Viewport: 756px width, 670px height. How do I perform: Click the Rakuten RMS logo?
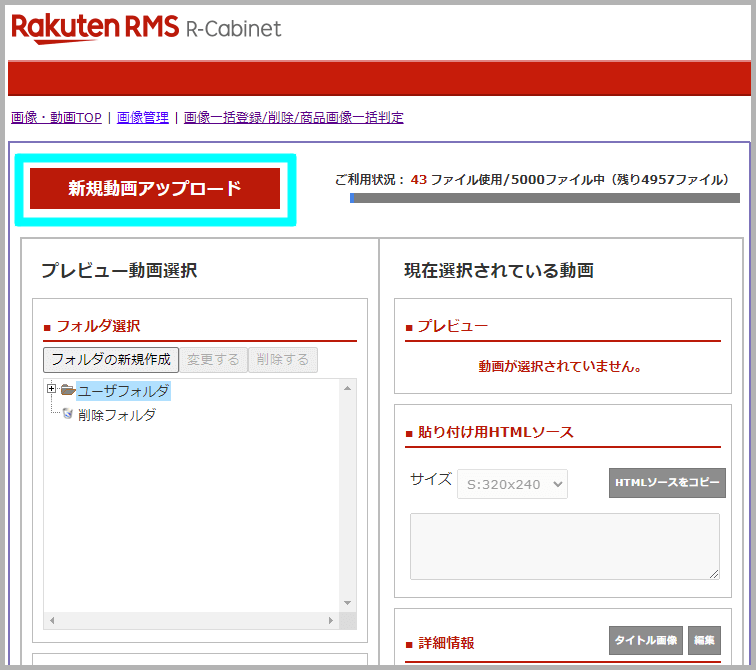click(x=95, y=28)
